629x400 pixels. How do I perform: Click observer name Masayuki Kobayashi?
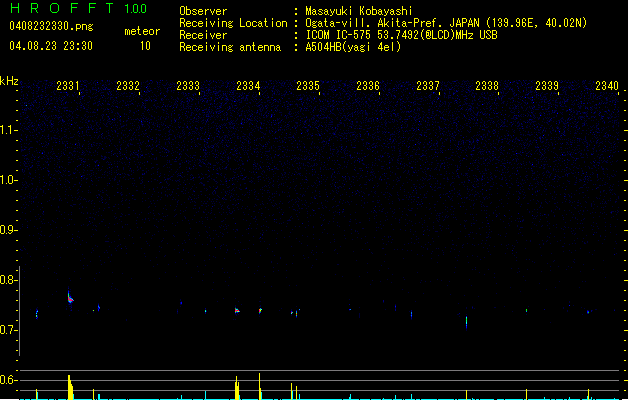(x=359, y=11)
